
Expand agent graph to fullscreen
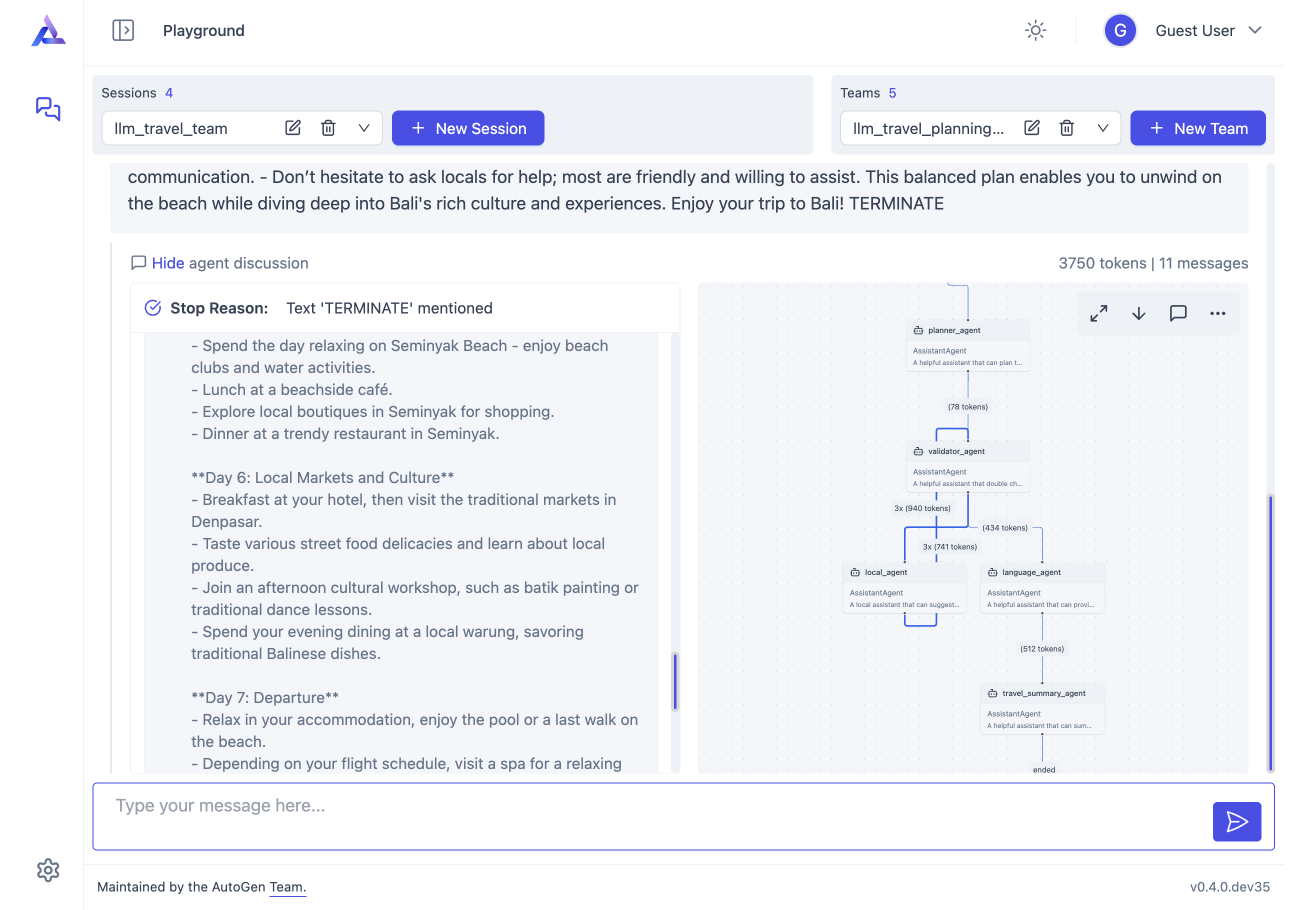click(1099, 313)
